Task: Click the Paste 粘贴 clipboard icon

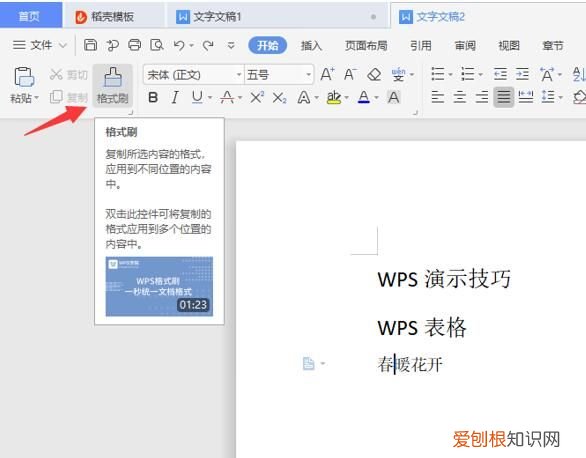Action: tap(24, 77)
